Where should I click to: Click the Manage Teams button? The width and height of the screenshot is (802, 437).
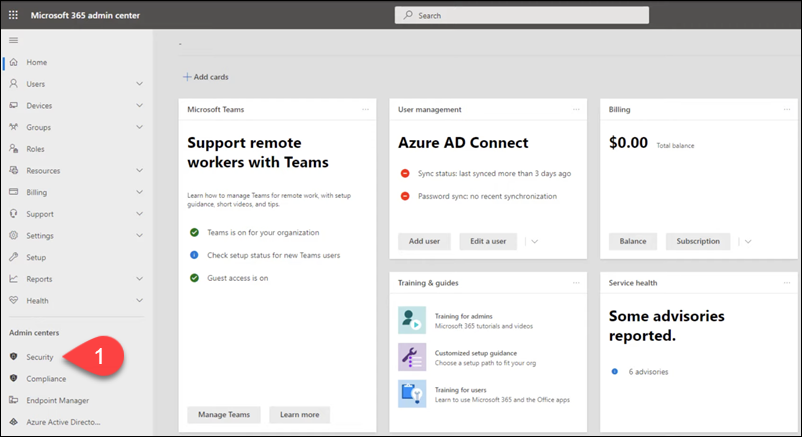(224, 414)
